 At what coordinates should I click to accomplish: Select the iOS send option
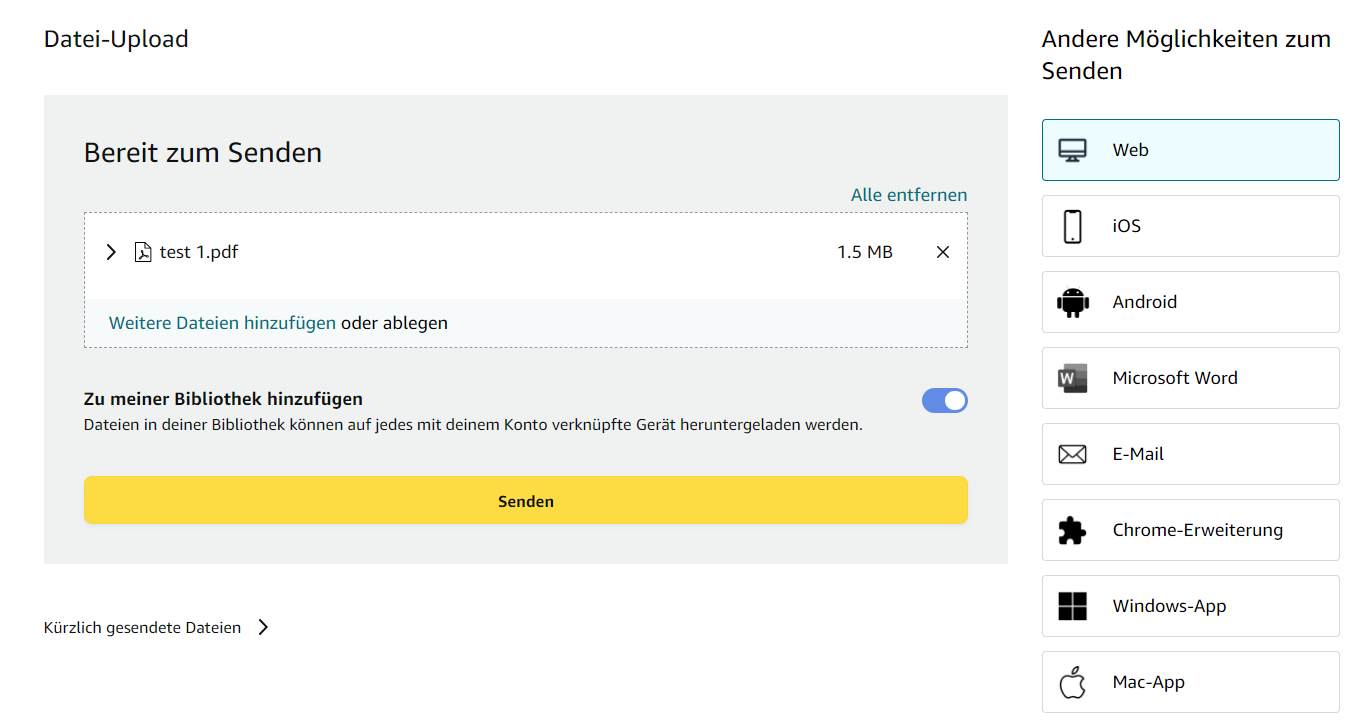pyautogui.click(x=1190, y=226)
